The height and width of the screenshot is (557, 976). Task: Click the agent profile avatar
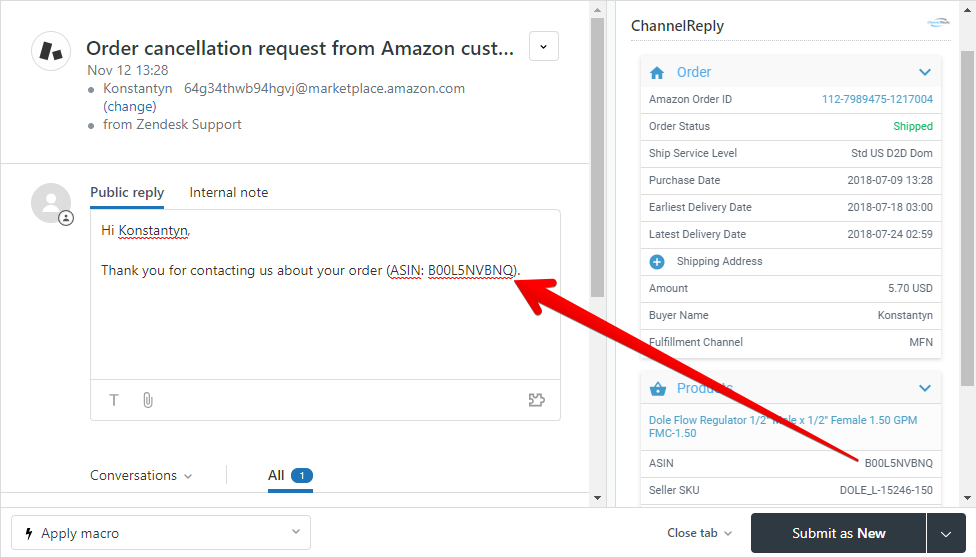(x=51, y=203)
